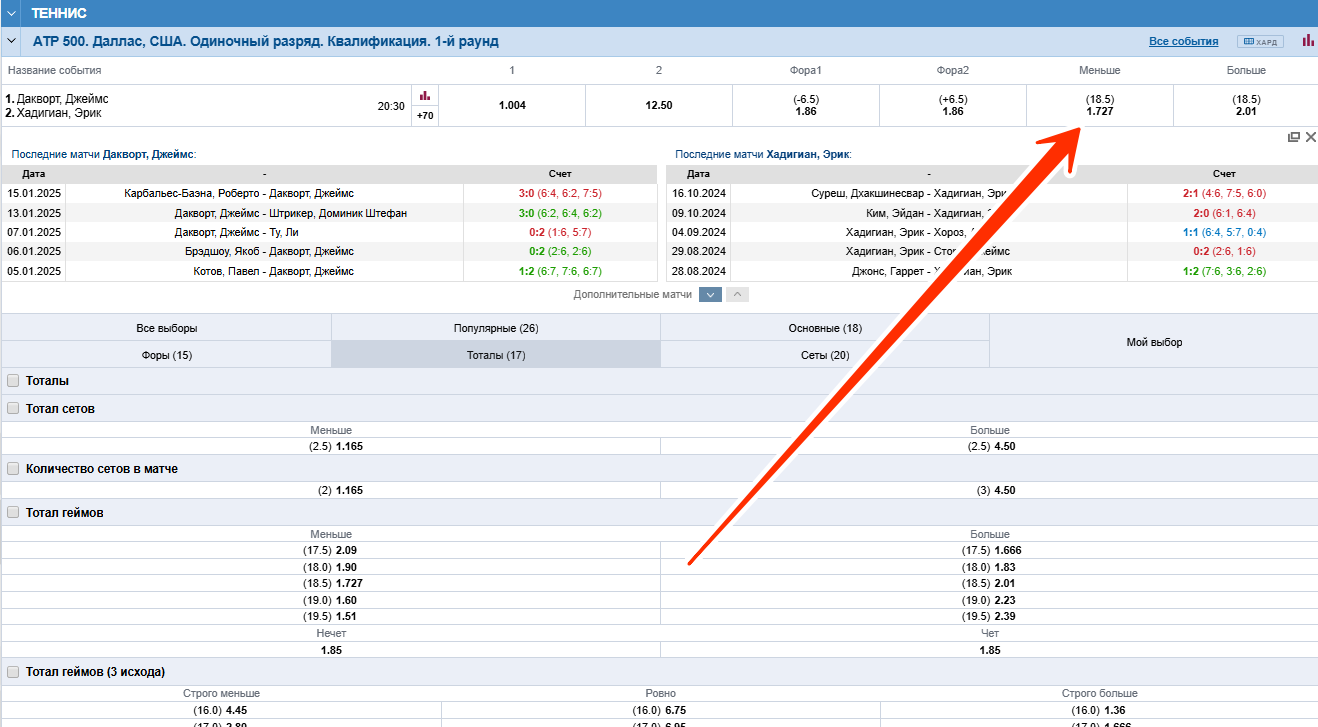Expand additional matches down arrow
The height and width of the screenshot is (727, 1318).
710,294
